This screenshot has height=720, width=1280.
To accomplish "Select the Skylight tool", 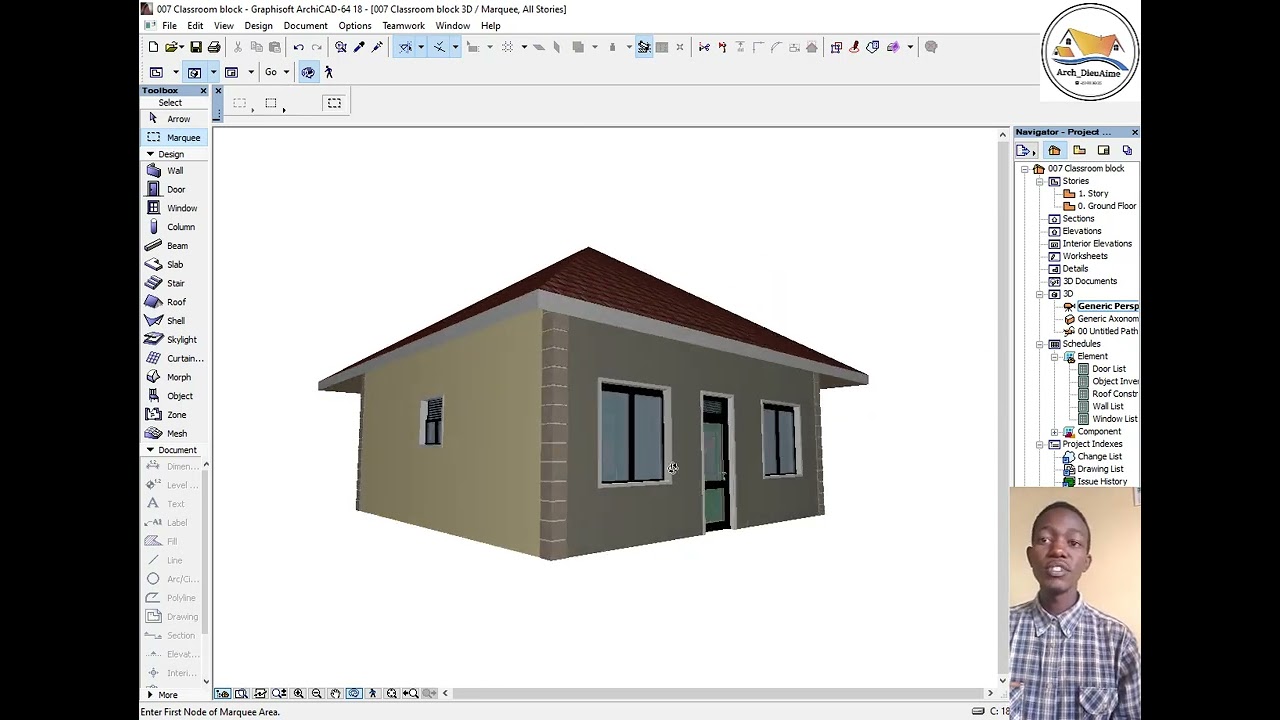I will [x=175, y=340].
